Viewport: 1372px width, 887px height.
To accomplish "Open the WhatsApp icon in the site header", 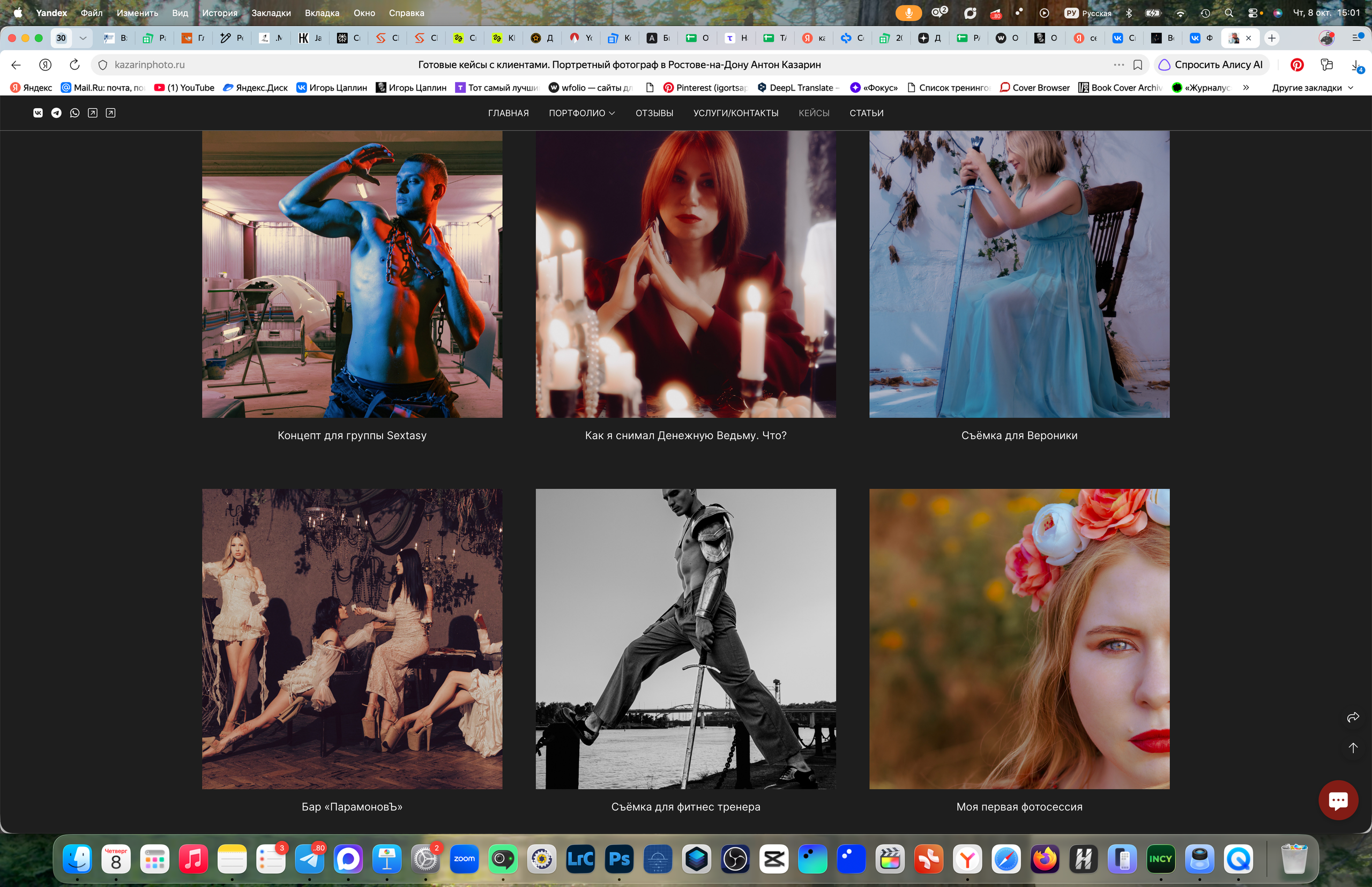I will tap(74, 113).
